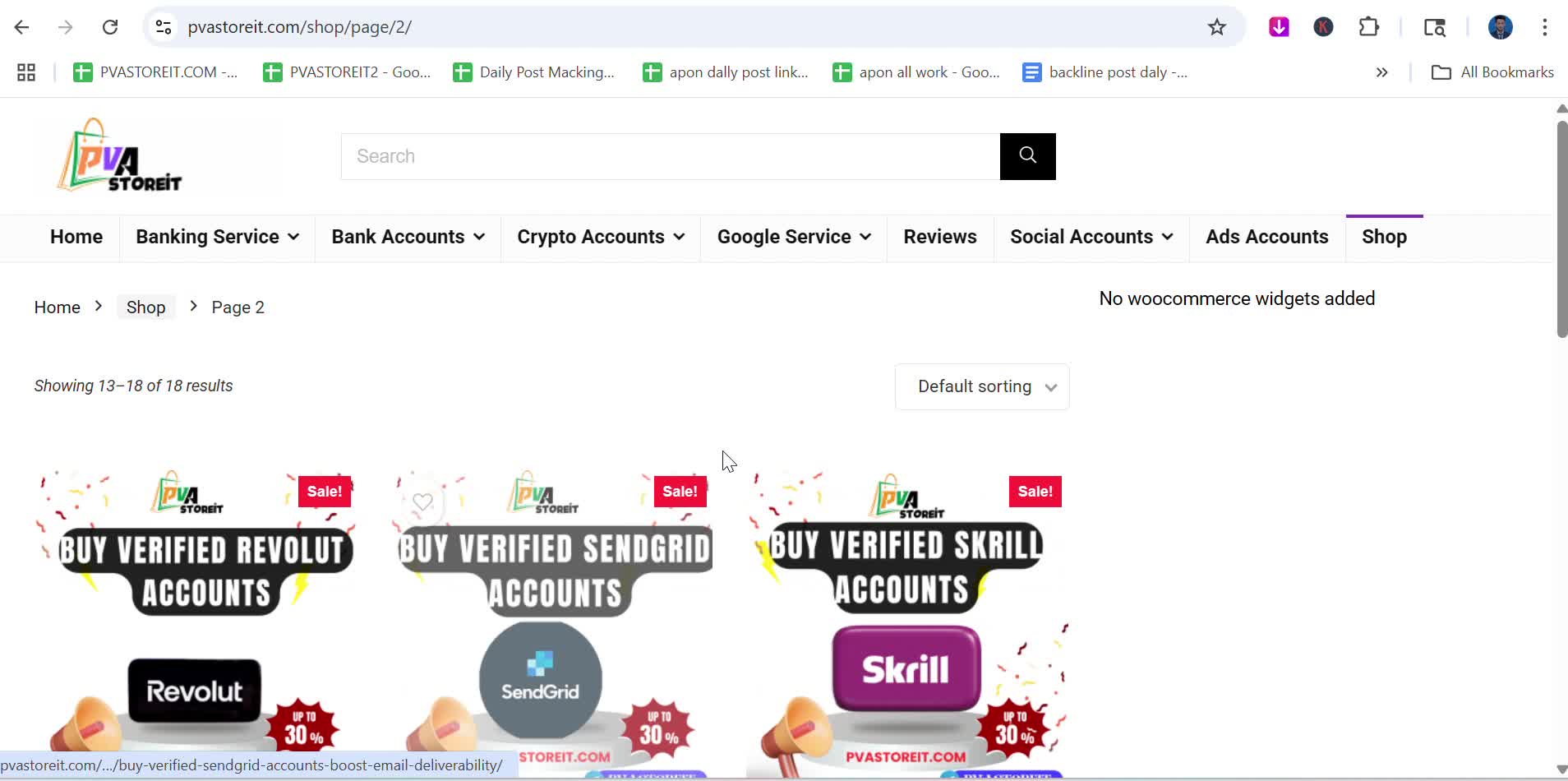Open the apps grid in bookmarks bar

[x=26, y=72]
